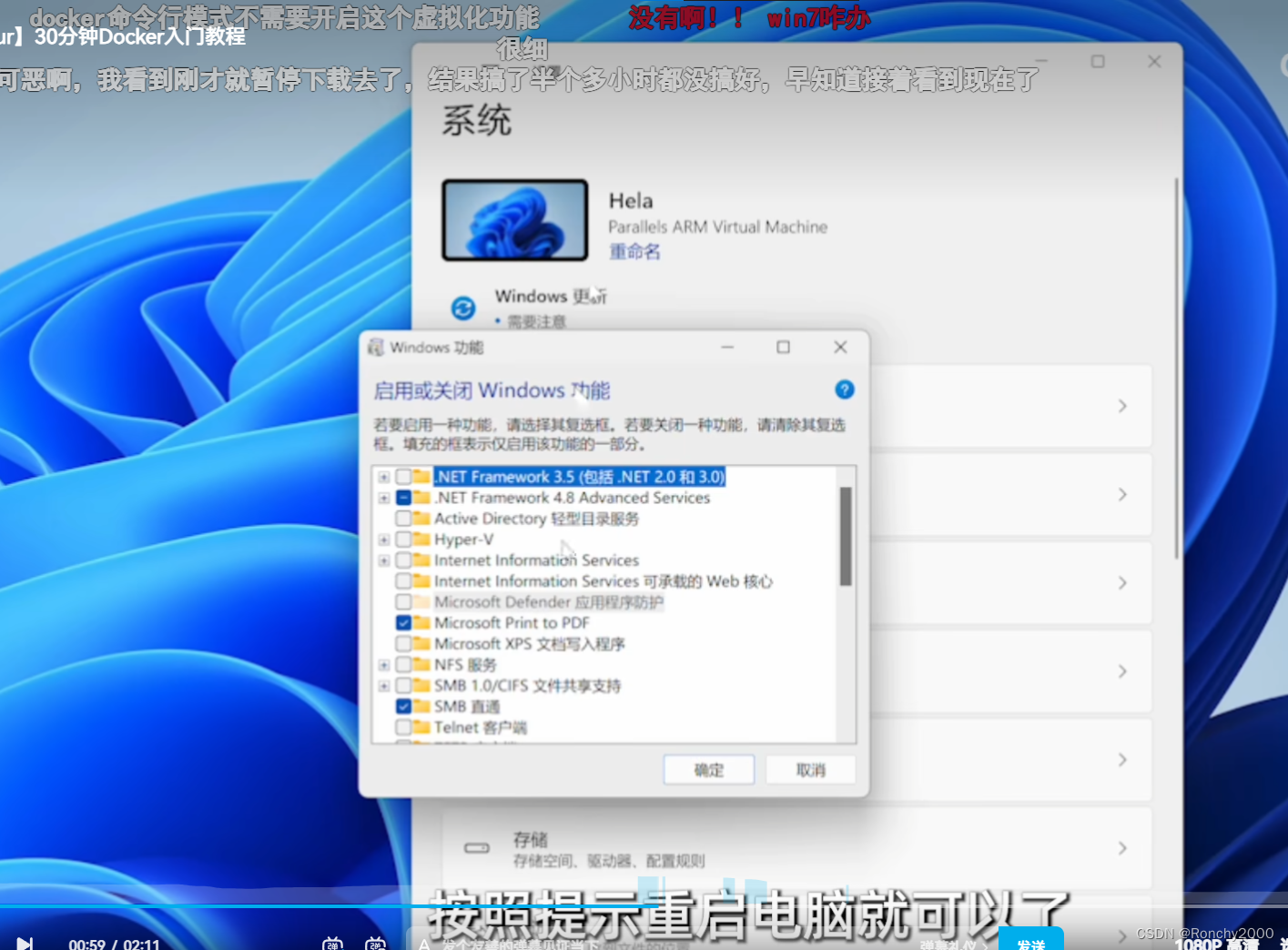Click the Hyper-V folder icon
The width and height of the screenshot is (1288, 950).
(x=421, y=539)
